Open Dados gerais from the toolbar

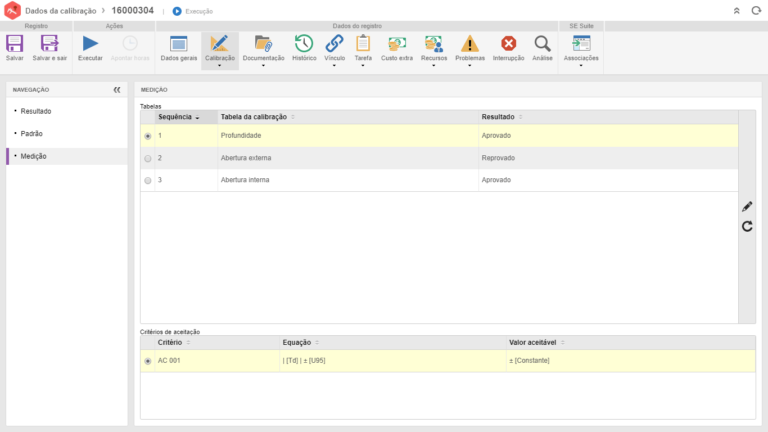point(179,44)
